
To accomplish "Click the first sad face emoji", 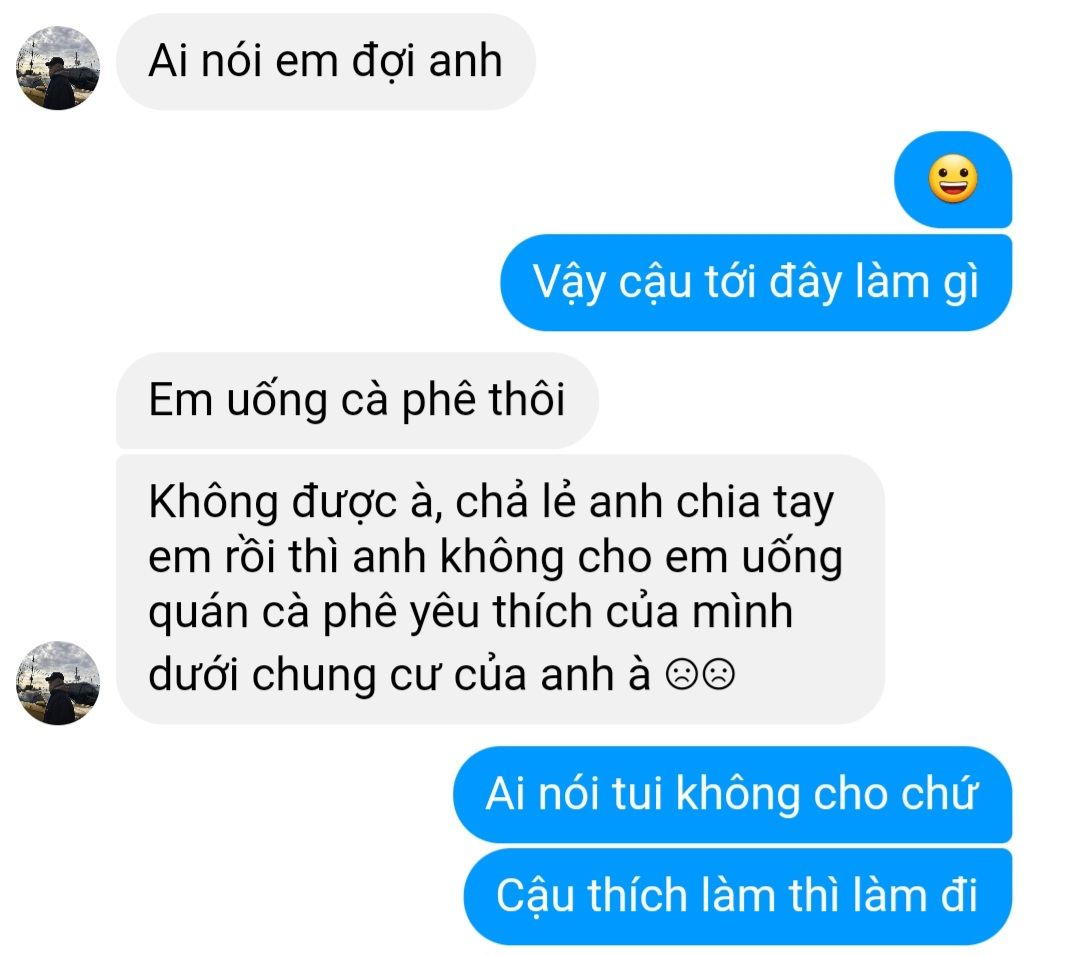I will (x=682, y=674).
